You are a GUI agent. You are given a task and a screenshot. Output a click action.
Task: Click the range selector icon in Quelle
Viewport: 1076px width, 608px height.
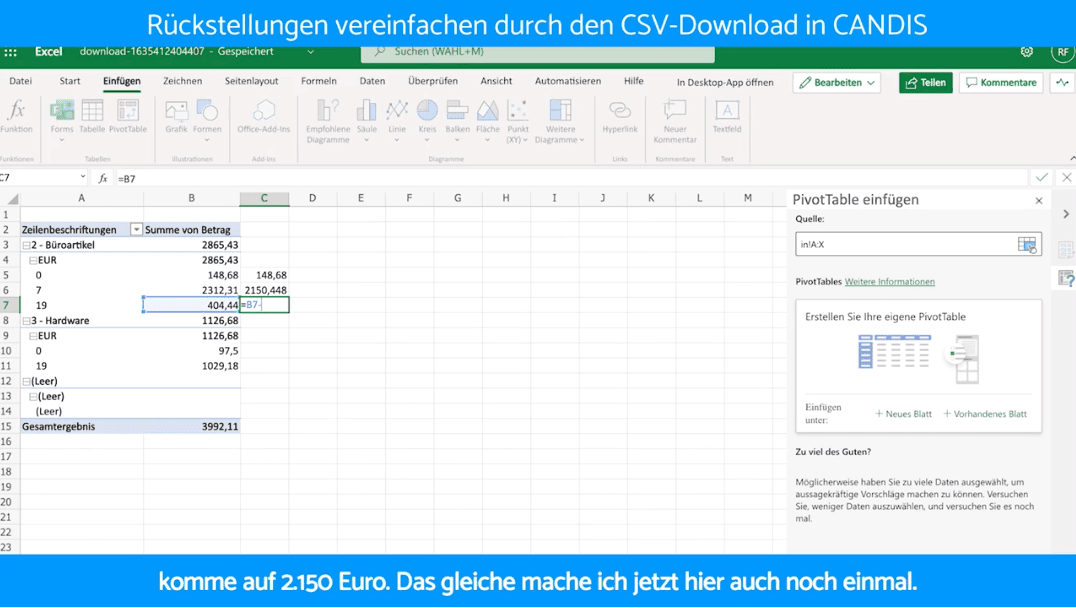[1027, 244]
